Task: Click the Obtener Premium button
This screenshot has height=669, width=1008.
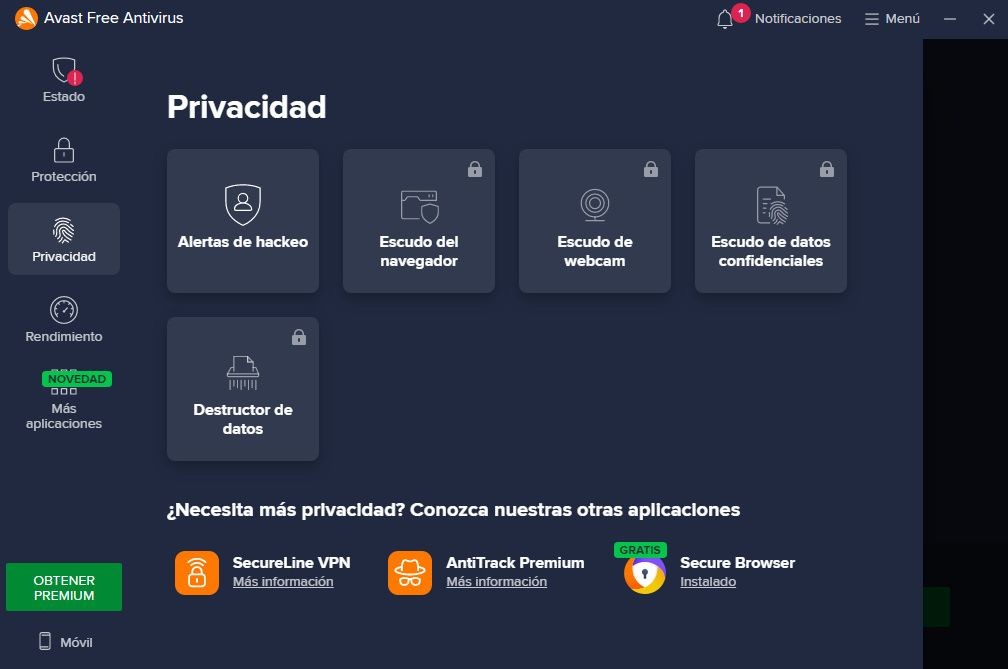Action: (64, 587)
